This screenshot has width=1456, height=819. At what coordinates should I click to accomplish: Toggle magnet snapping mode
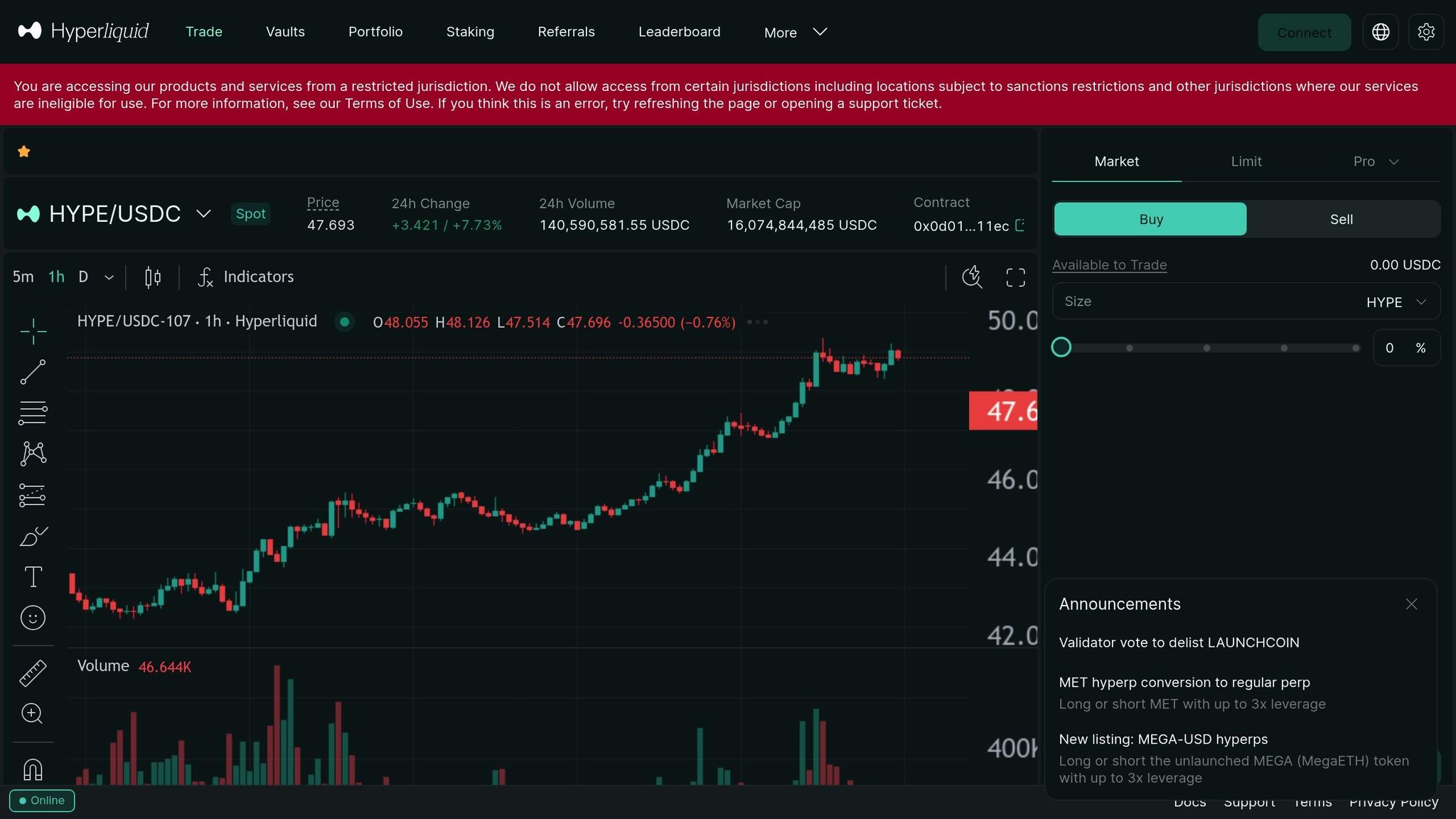click(x=33, y=769)
